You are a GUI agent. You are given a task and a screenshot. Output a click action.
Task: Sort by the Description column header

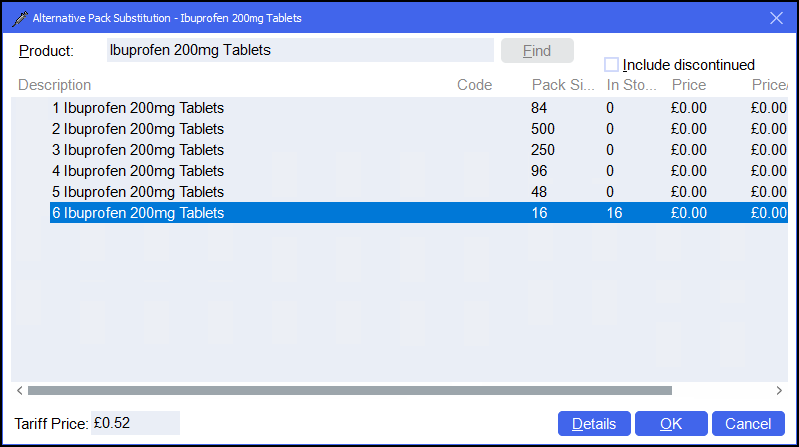click(55, 85)
